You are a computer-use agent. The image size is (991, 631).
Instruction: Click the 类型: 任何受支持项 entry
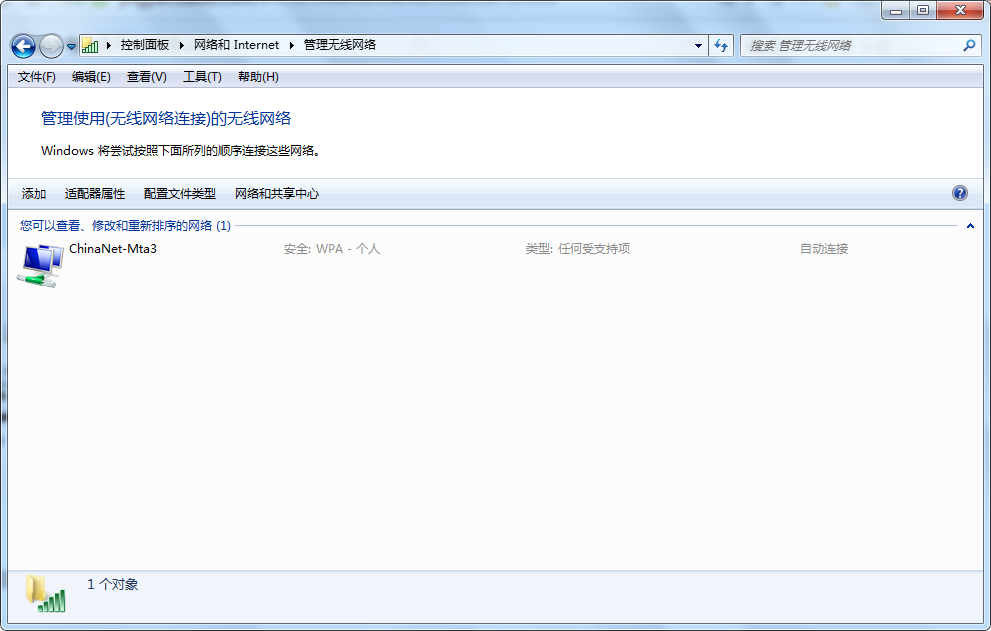point(578,249)
